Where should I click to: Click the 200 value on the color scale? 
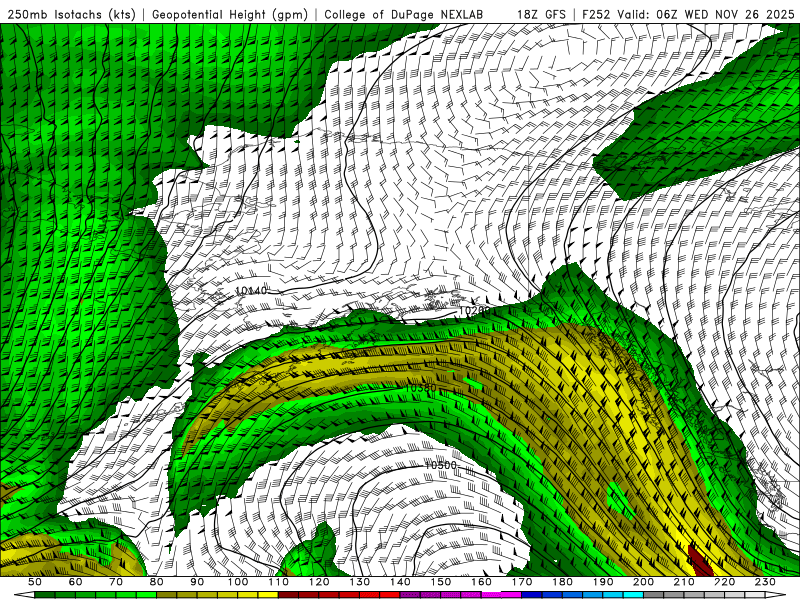click(x=643, y=582)
